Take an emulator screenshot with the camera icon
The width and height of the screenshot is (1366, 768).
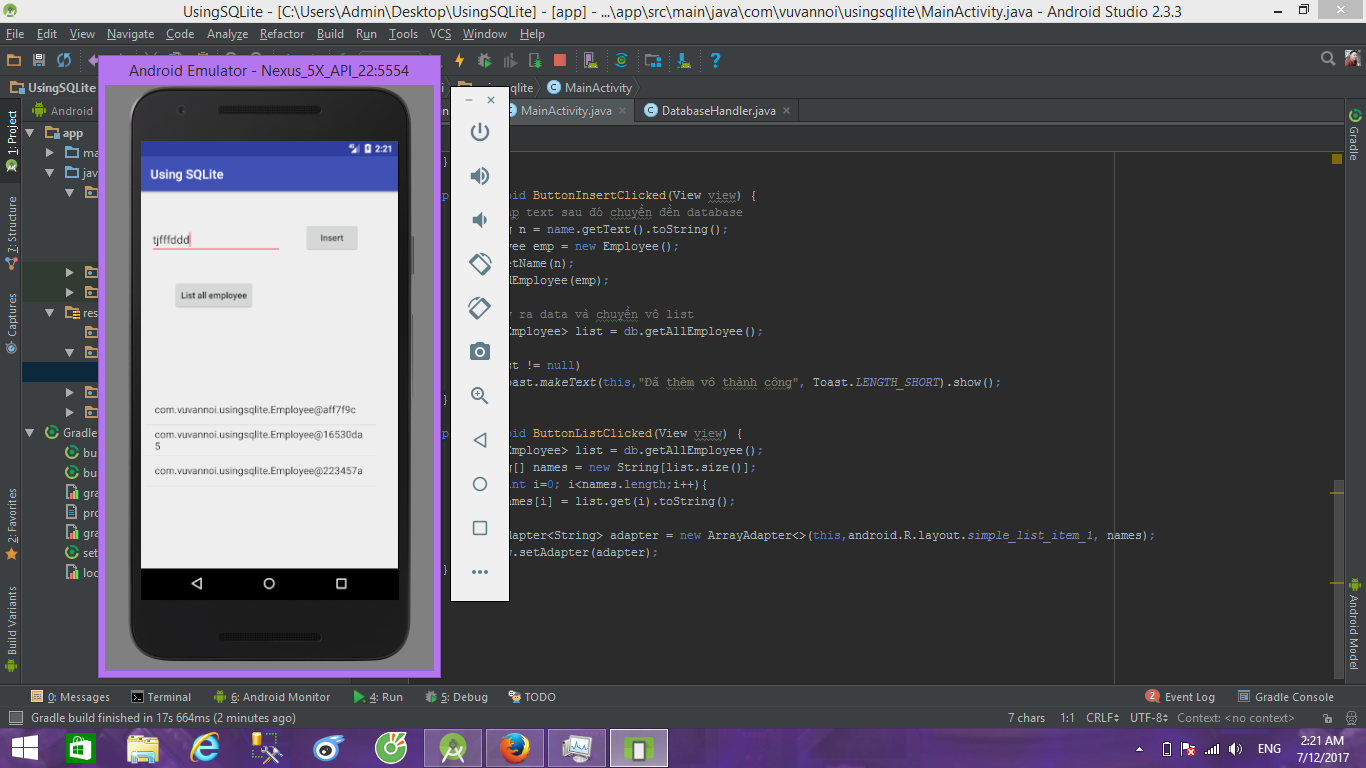pos(480,351)
